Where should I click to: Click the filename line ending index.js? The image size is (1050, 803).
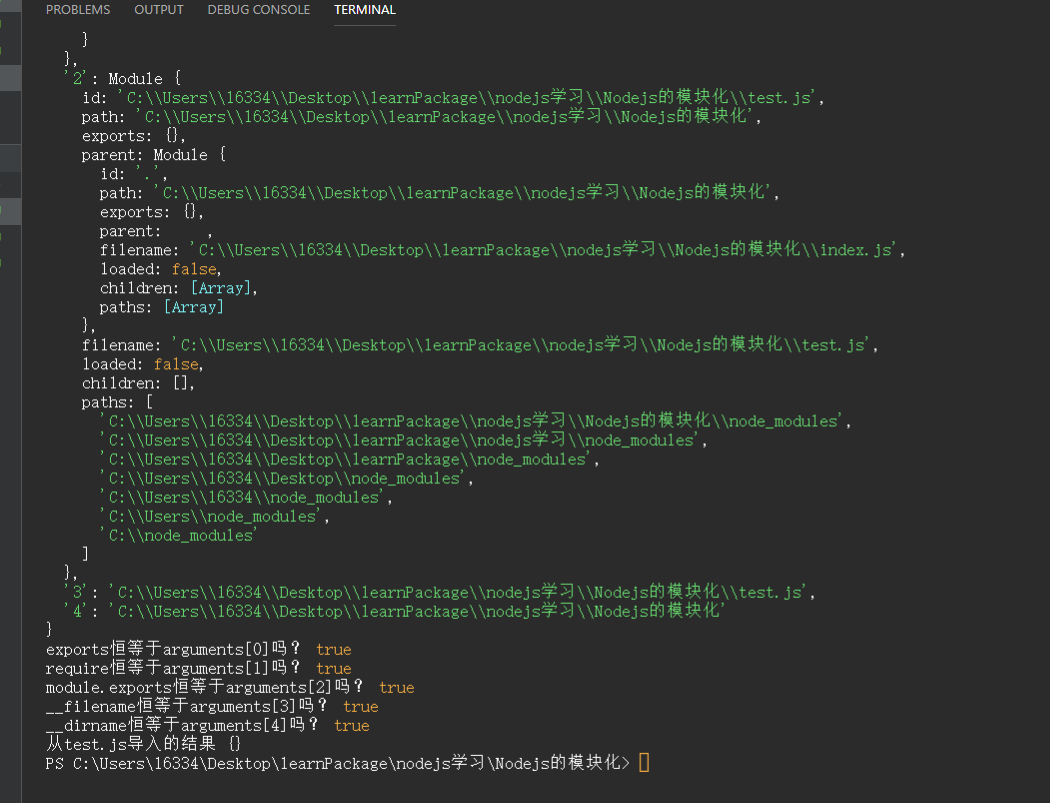point(502,250)
